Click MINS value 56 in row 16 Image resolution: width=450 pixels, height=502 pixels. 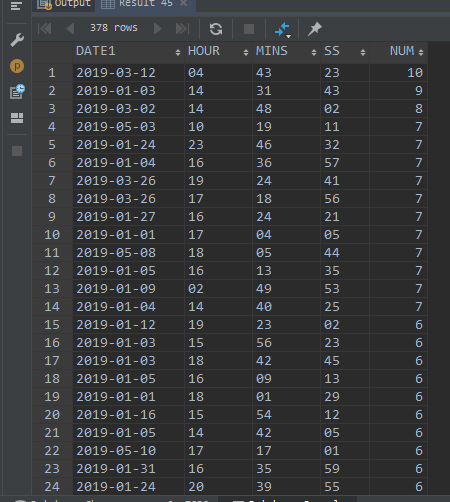pyautogui.click(x=286, y=343)
